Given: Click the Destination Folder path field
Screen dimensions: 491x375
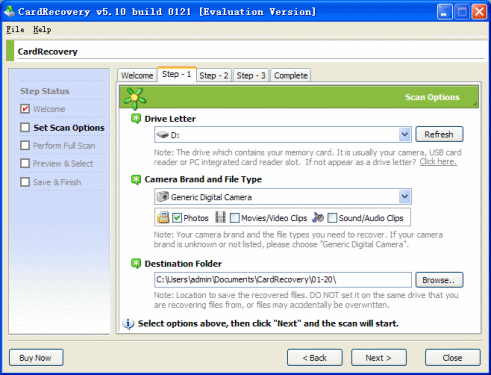Looking at the screenshot, I should pos(283,280).
